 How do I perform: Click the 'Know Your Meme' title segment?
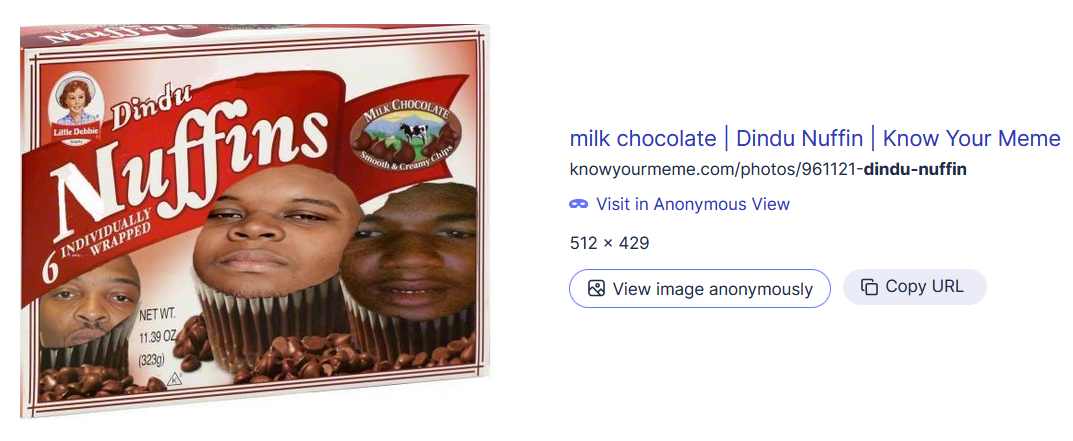(972, 138)
